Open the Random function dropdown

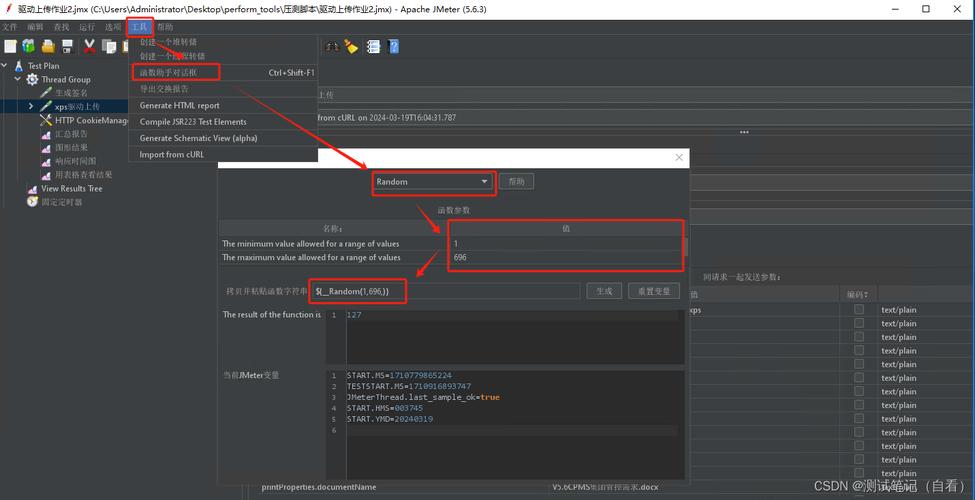pyautogui.click(x=433, y=182)
